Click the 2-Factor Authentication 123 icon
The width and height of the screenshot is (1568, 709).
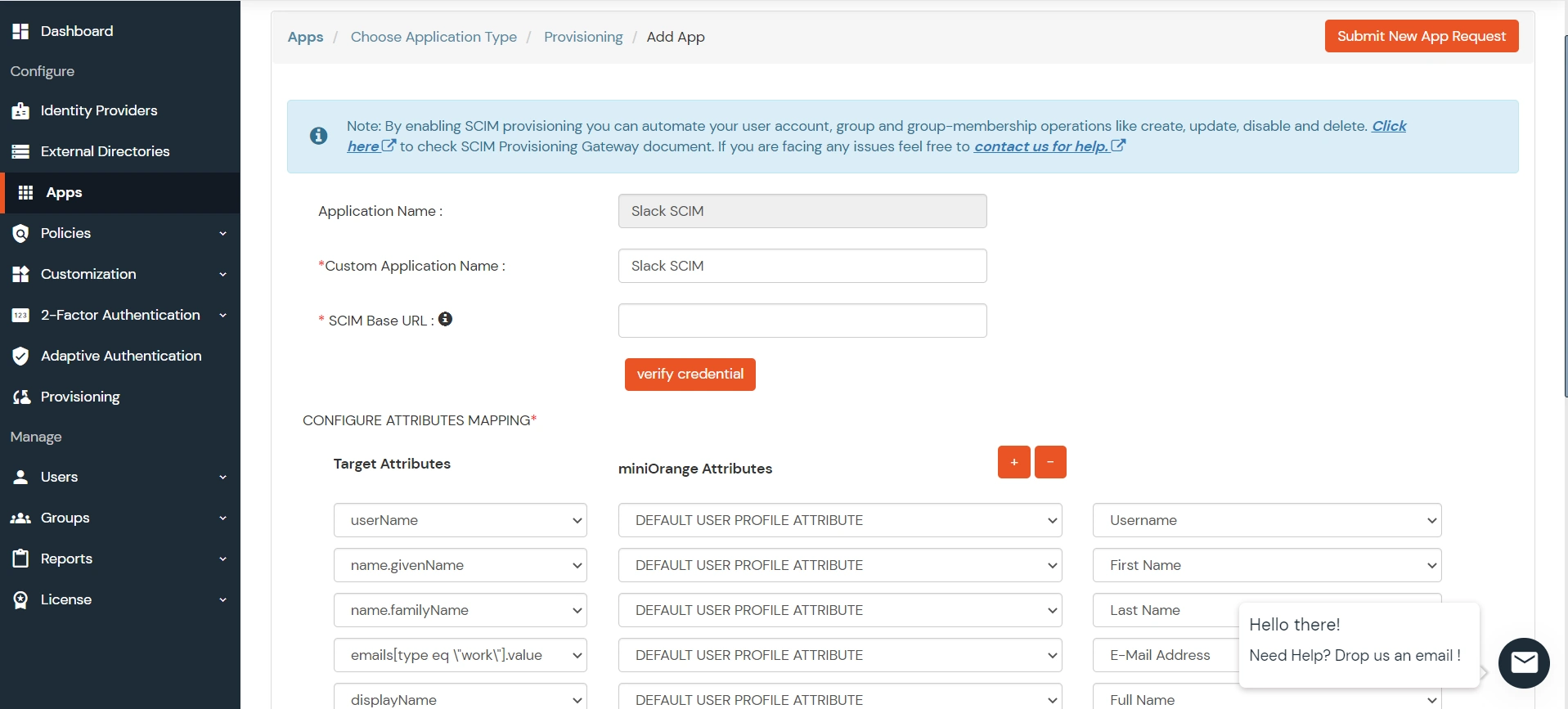pos(20,316)
